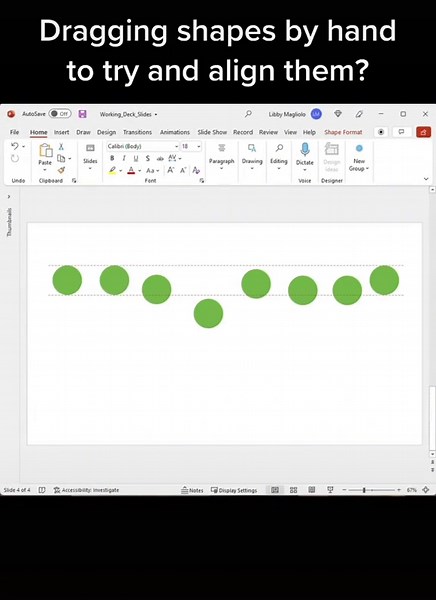Click Decrease Font Size icon
Viewport: 436px width, 600px height.
tap(183, 170)
